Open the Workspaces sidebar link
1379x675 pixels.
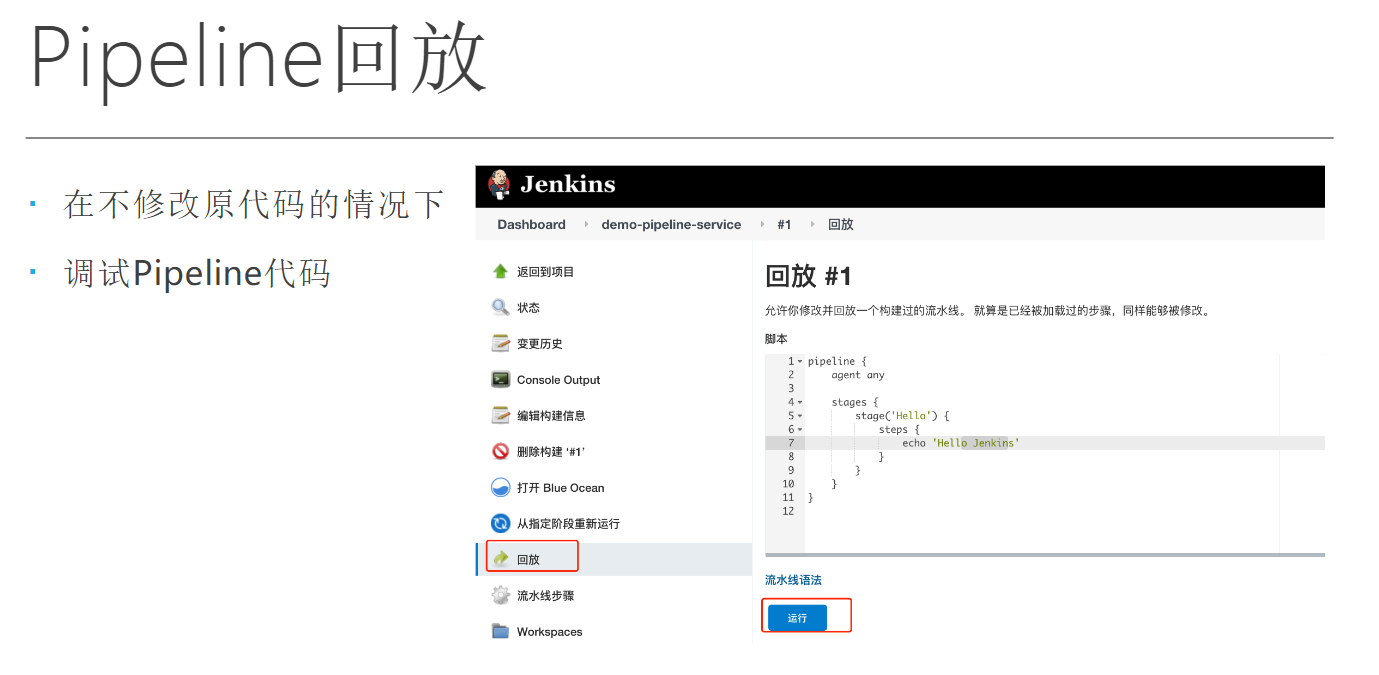point(549,632)
